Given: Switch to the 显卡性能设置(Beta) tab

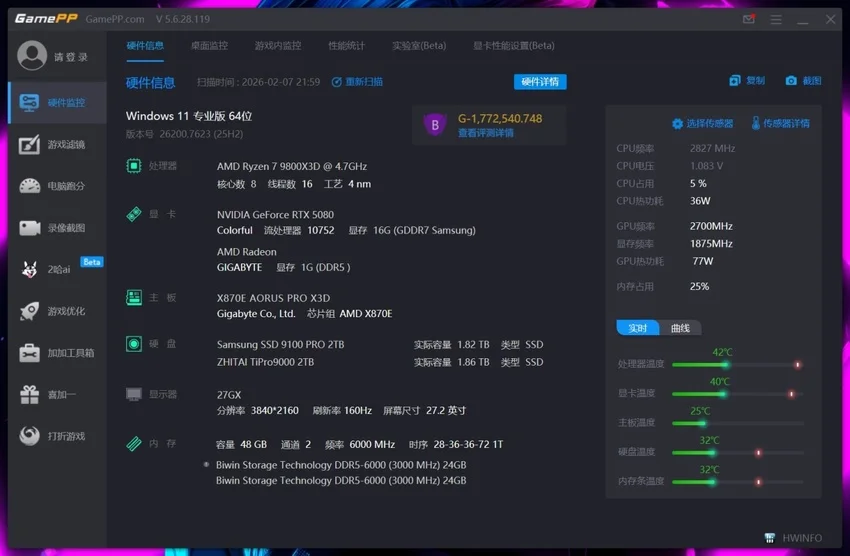Looking at the screenshot, I should pyautogui.click(x=514, y=46).
